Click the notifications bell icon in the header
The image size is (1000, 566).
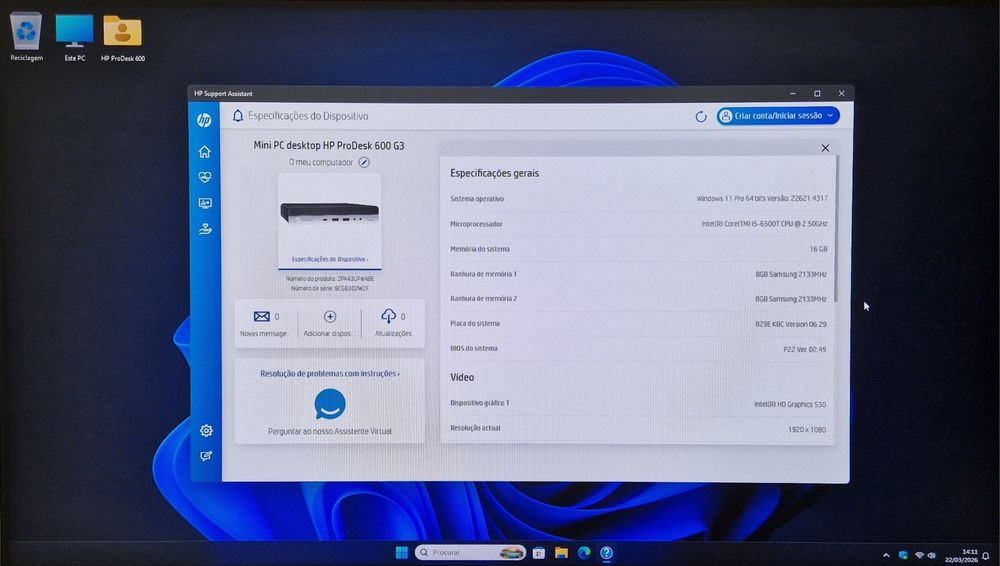[x=238, y=115]
